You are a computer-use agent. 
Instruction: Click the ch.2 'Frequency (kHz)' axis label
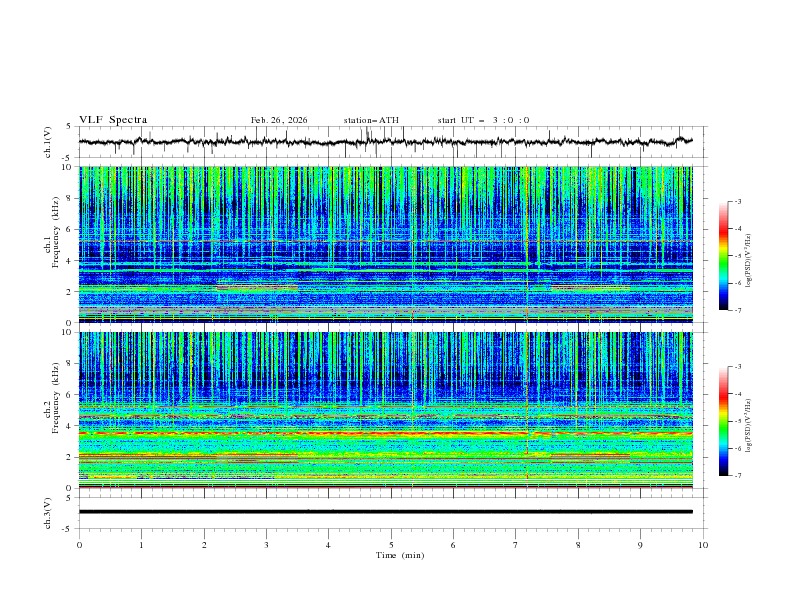click(x=56, y=398)
